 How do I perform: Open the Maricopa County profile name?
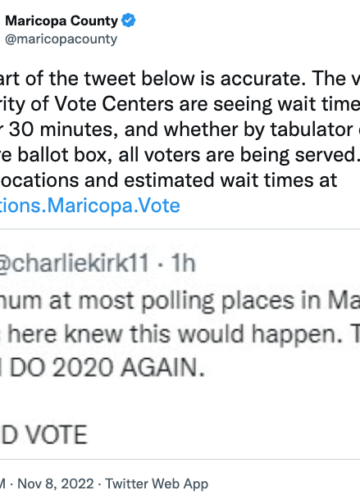coord(62,21)
